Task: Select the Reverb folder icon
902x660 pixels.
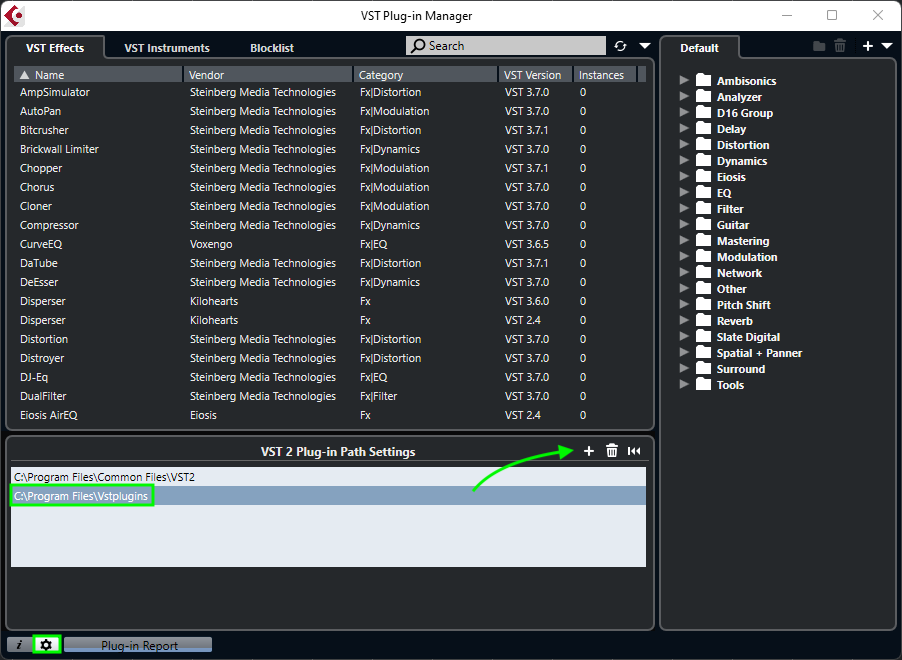Action: click(704, 321)
